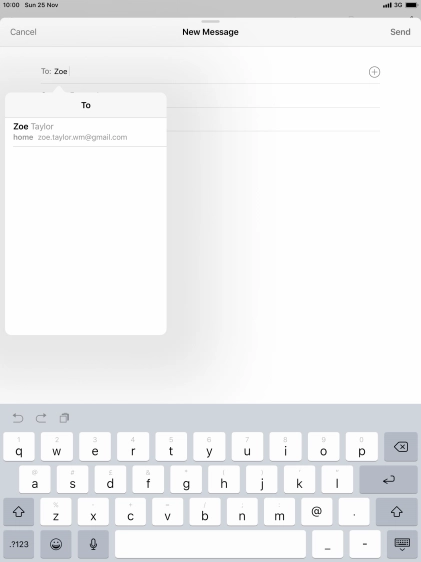
Task: Tap the backspace delete key
Action: pyautogui.click(x=400, y=447)
